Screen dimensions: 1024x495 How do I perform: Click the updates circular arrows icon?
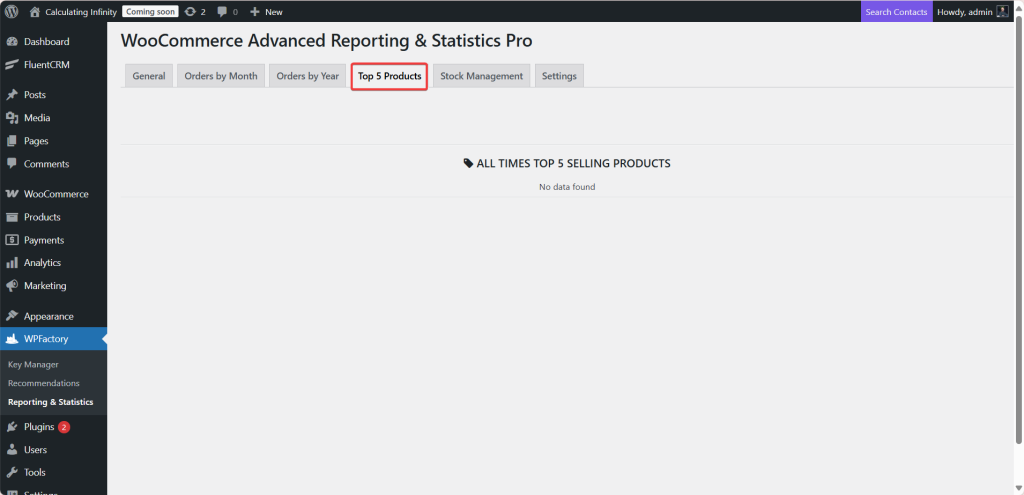(x=190, y=12)
